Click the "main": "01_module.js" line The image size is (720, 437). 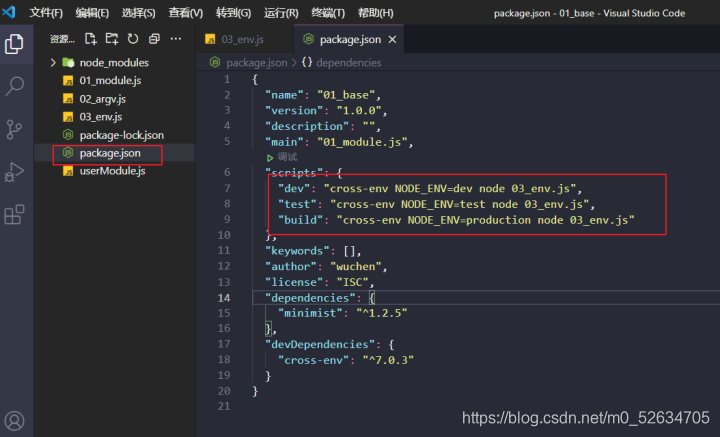coord(339,142)
